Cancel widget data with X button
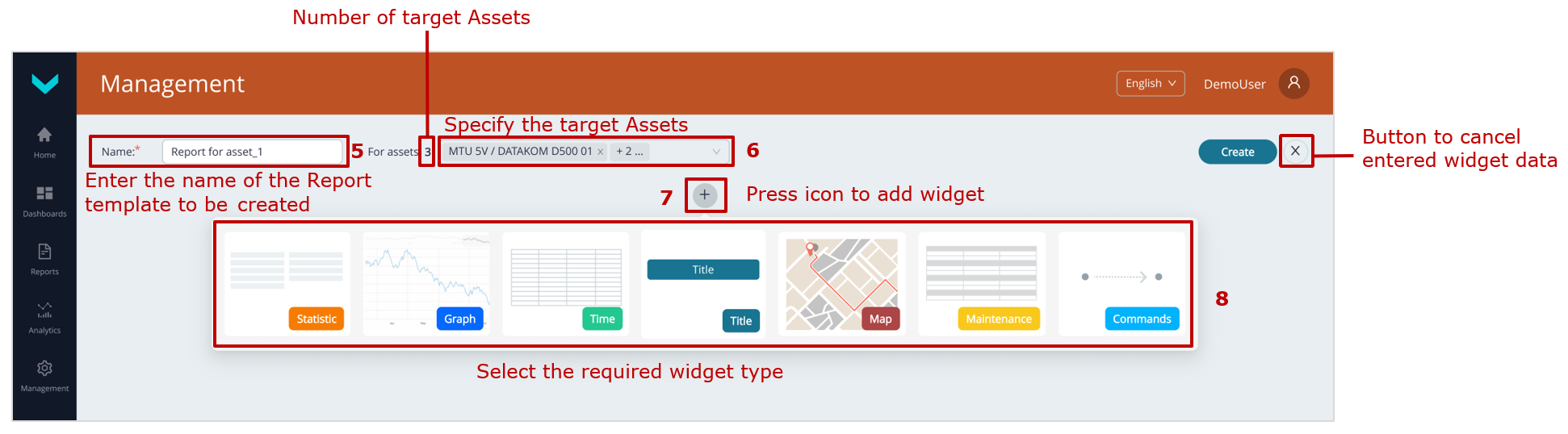 click(x=1295, y=151)
